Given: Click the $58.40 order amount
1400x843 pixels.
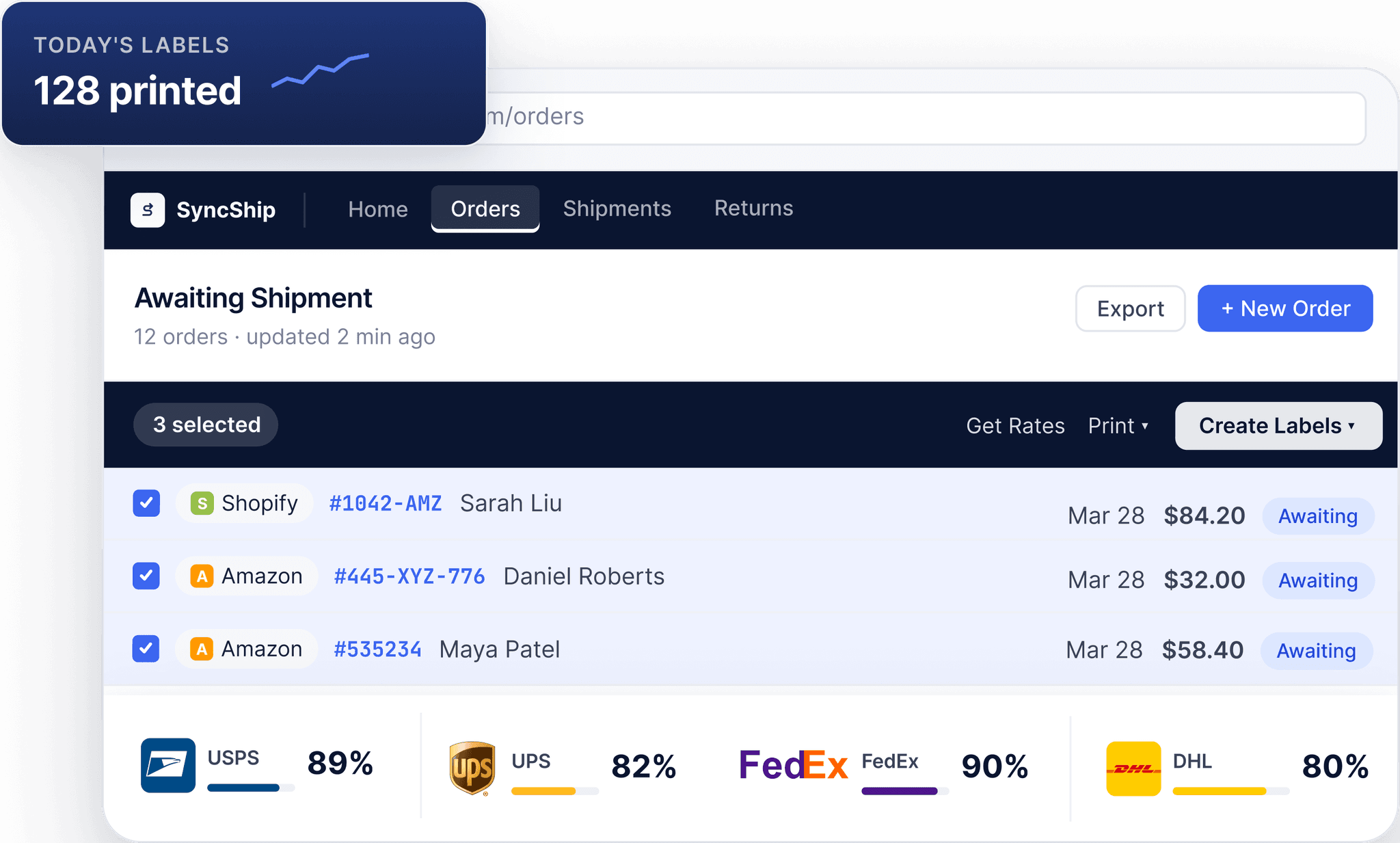Looking at the screenshot, I should click(1202, 650).
